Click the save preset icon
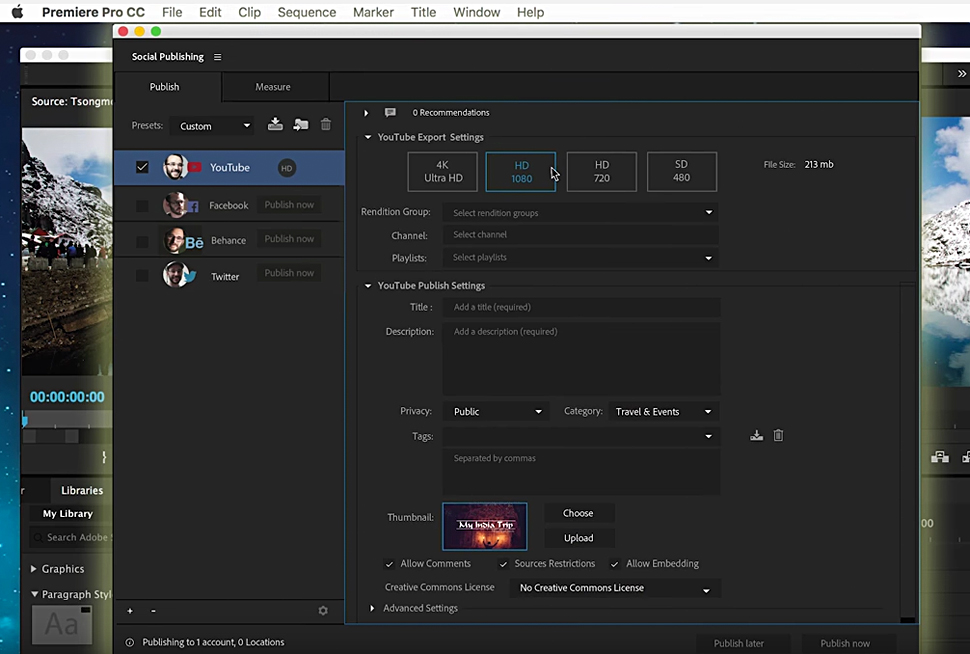Viewport: 970px width, 654px height. point(275,124)
